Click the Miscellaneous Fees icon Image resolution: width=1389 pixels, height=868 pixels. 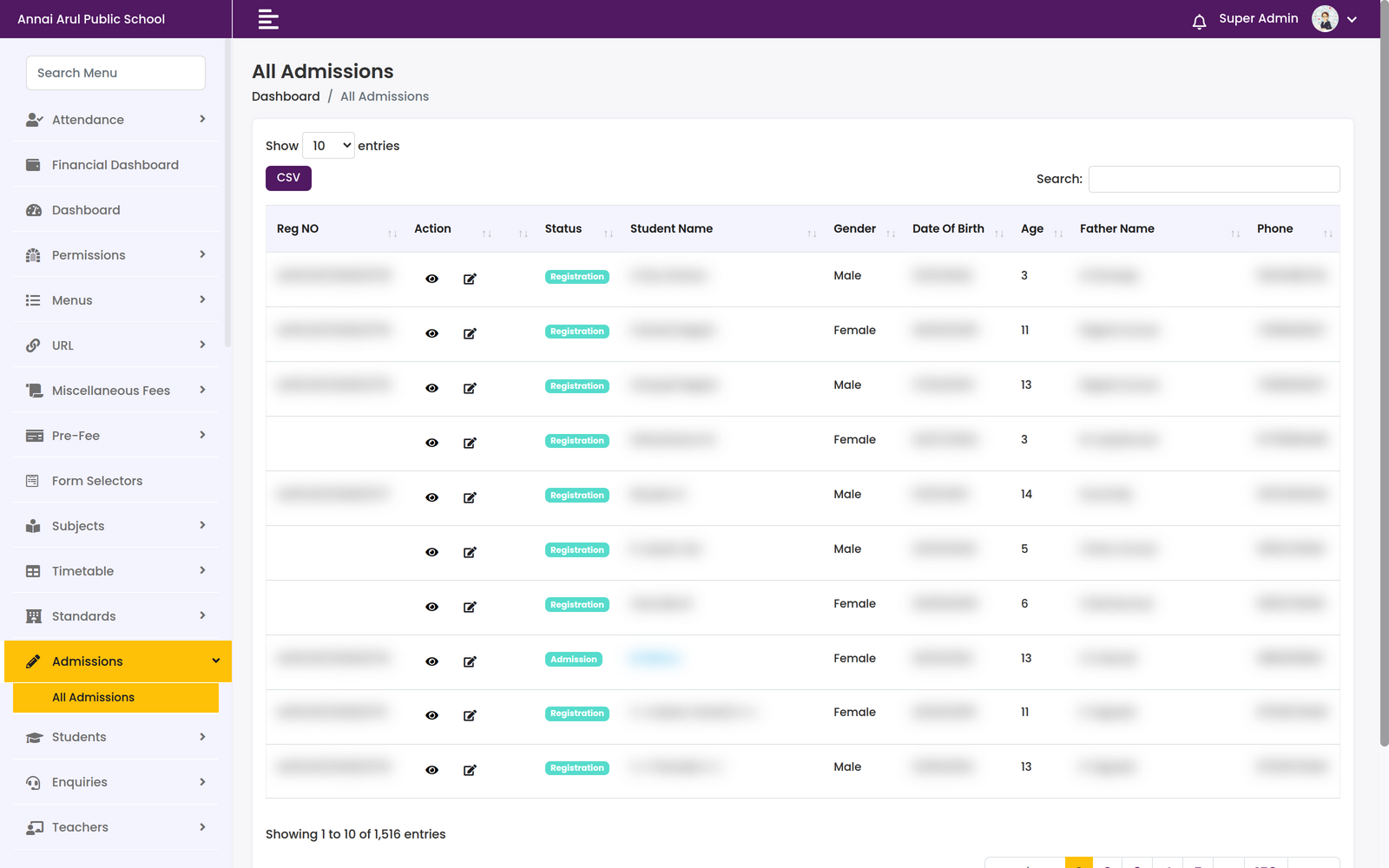[x=34, y=391]
